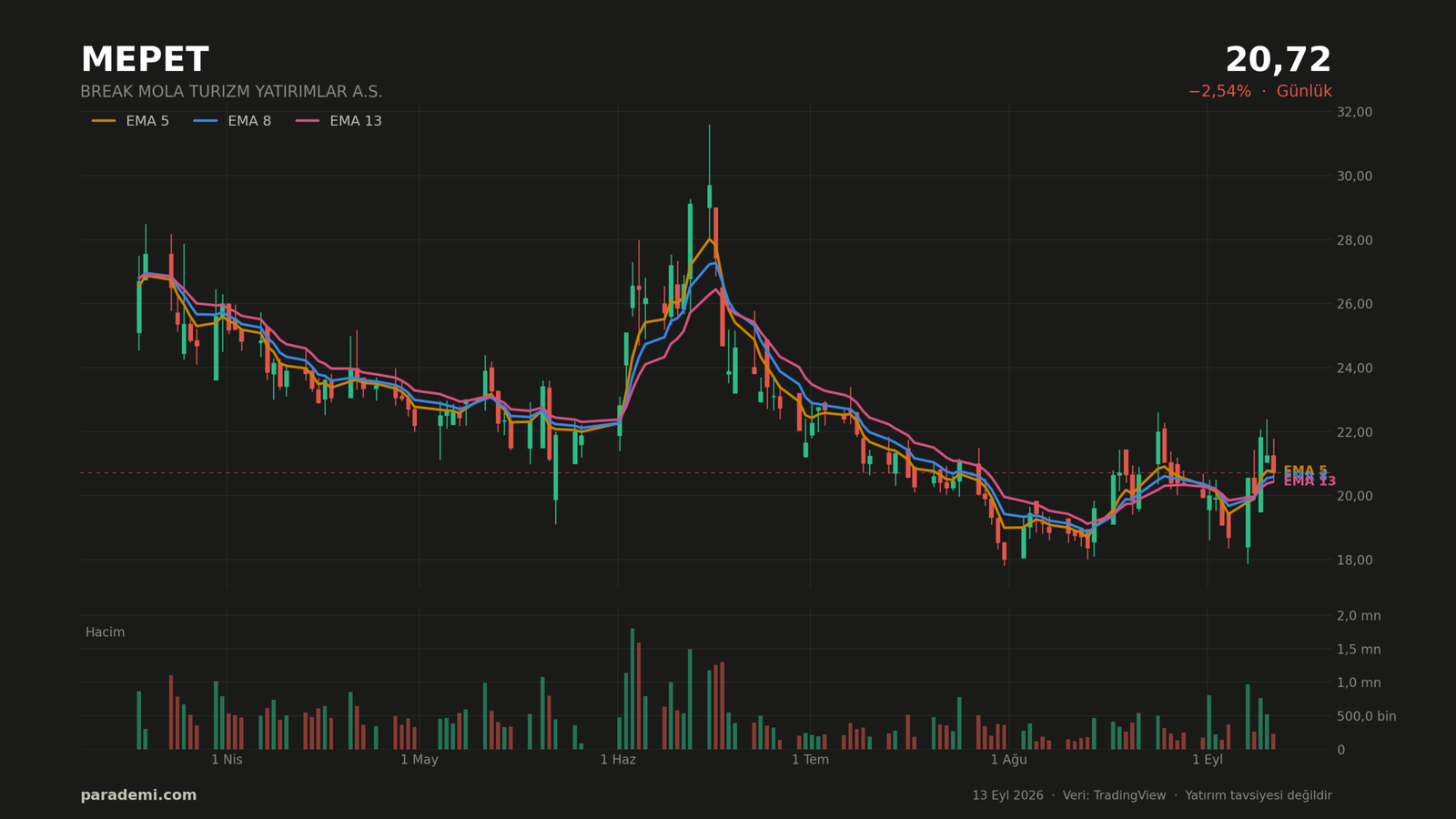Click the 1,5 mn volume axis label

click(1359, 650)
